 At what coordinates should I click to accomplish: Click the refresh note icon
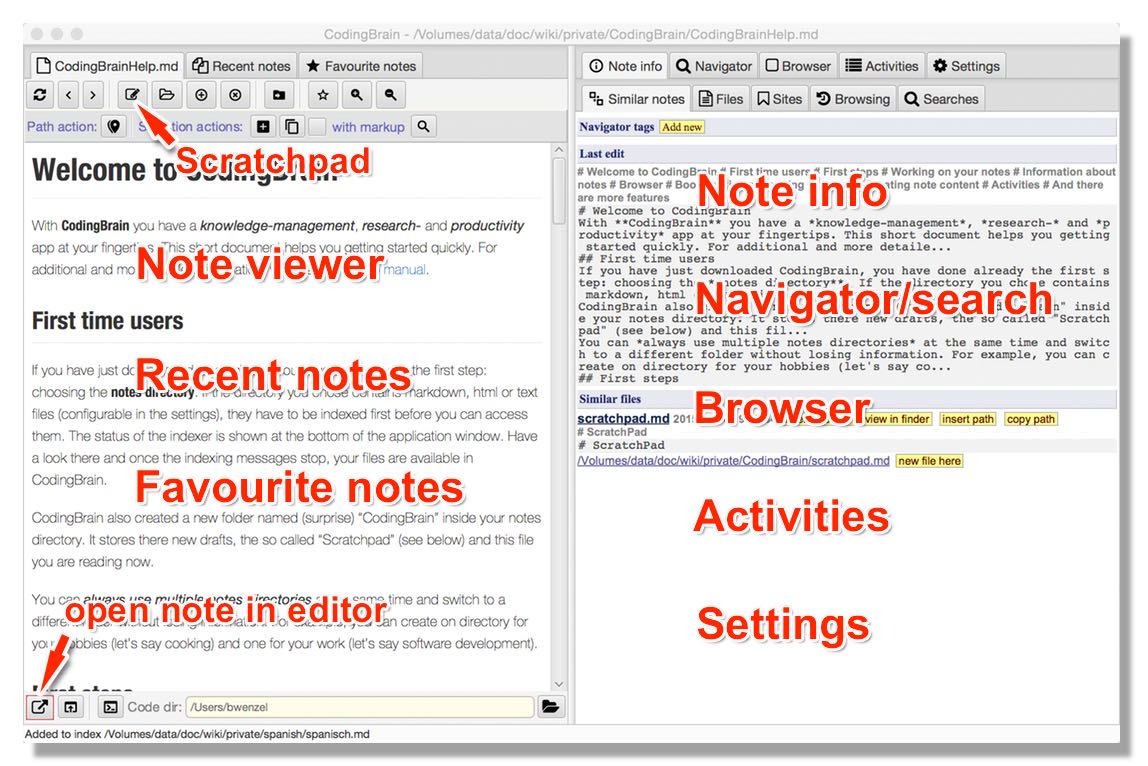tap(40, 95)
